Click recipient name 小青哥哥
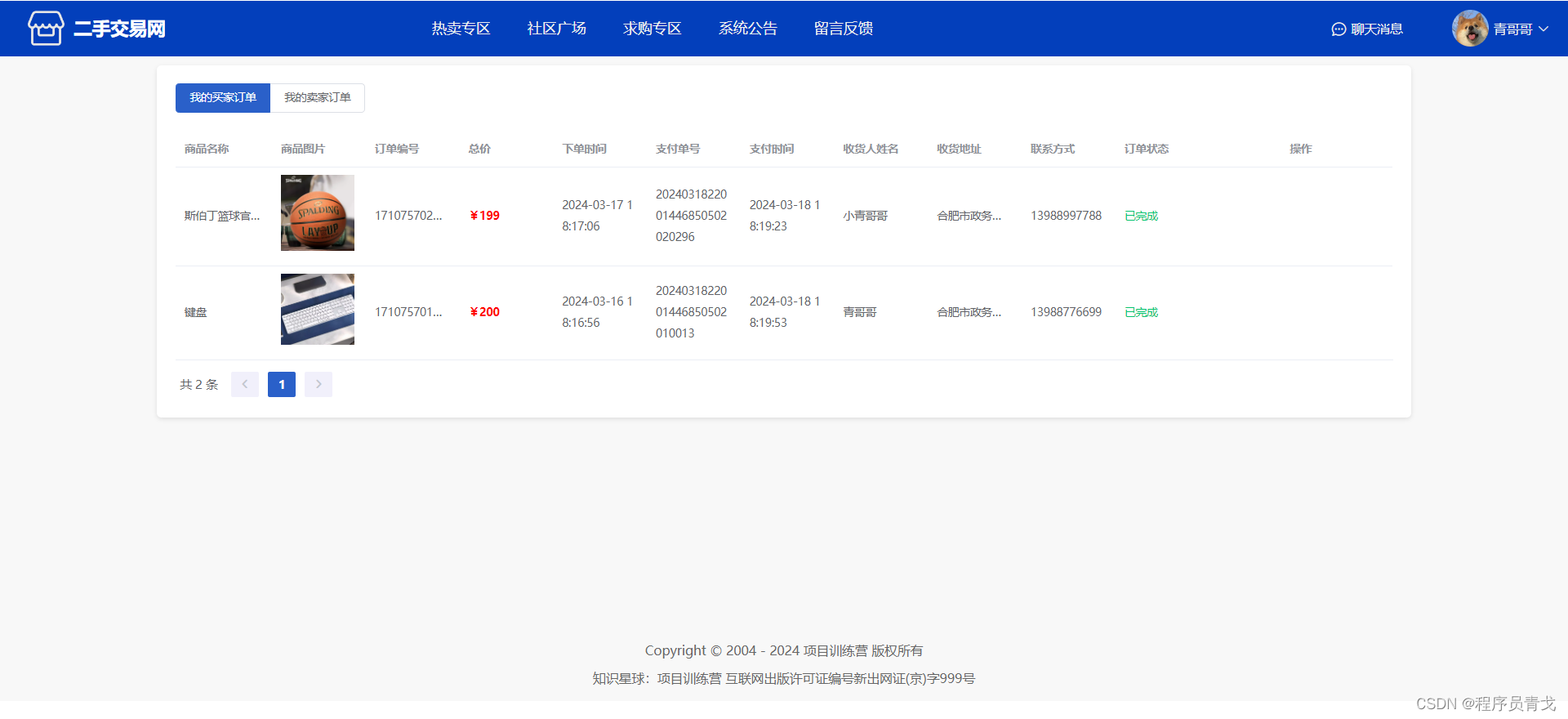The width and height of the screenshot is (1568, 719). 866,216
